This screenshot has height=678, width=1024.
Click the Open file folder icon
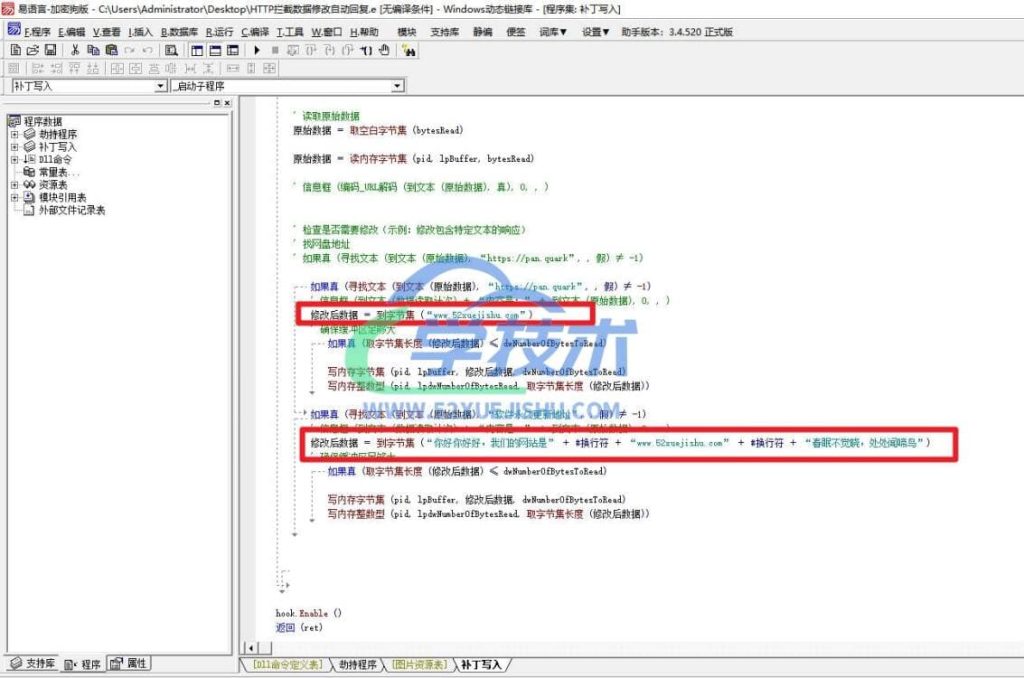[x=31, y=49]
